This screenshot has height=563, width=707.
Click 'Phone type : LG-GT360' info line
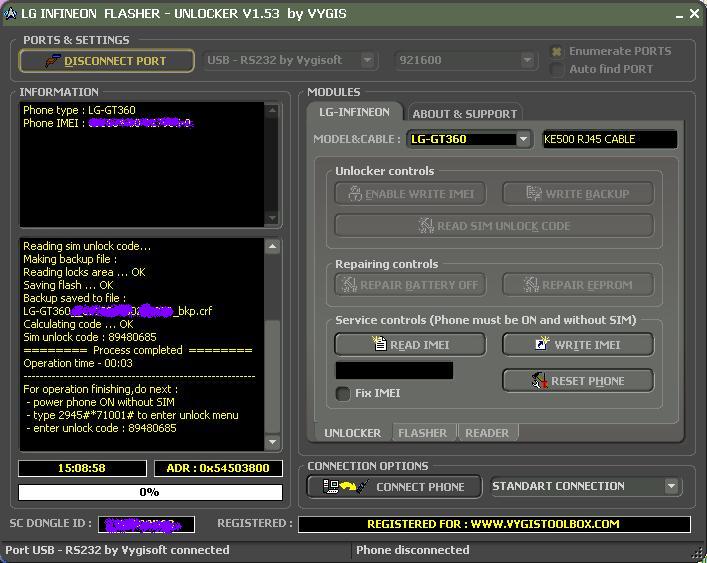tap(79, 110)
